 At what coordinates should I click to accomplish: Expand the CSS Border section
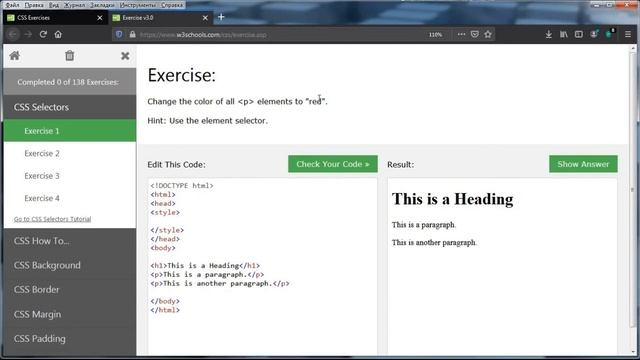click(70, 289)
